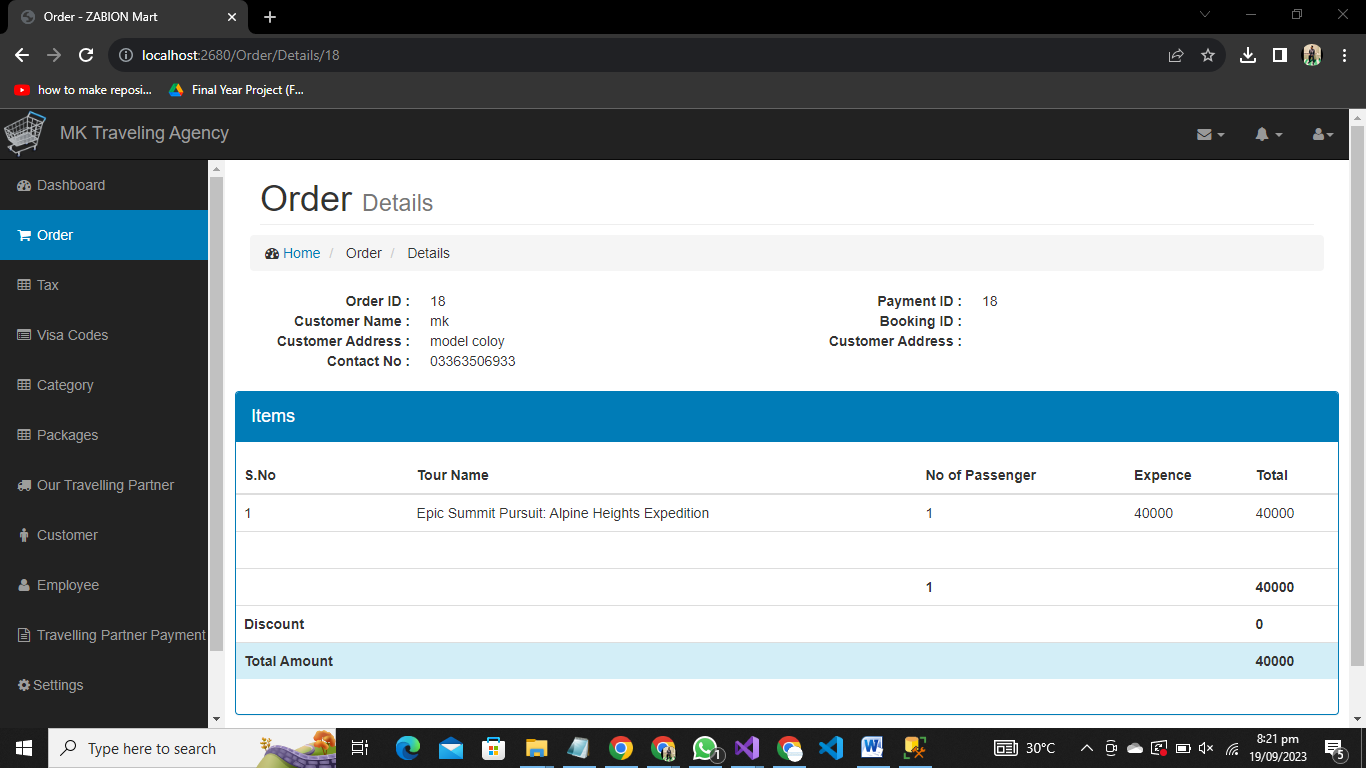The width and height of the screenshot is (1366, 768).
Task: Open the user account dropdown
Action: click(1322, 133)
